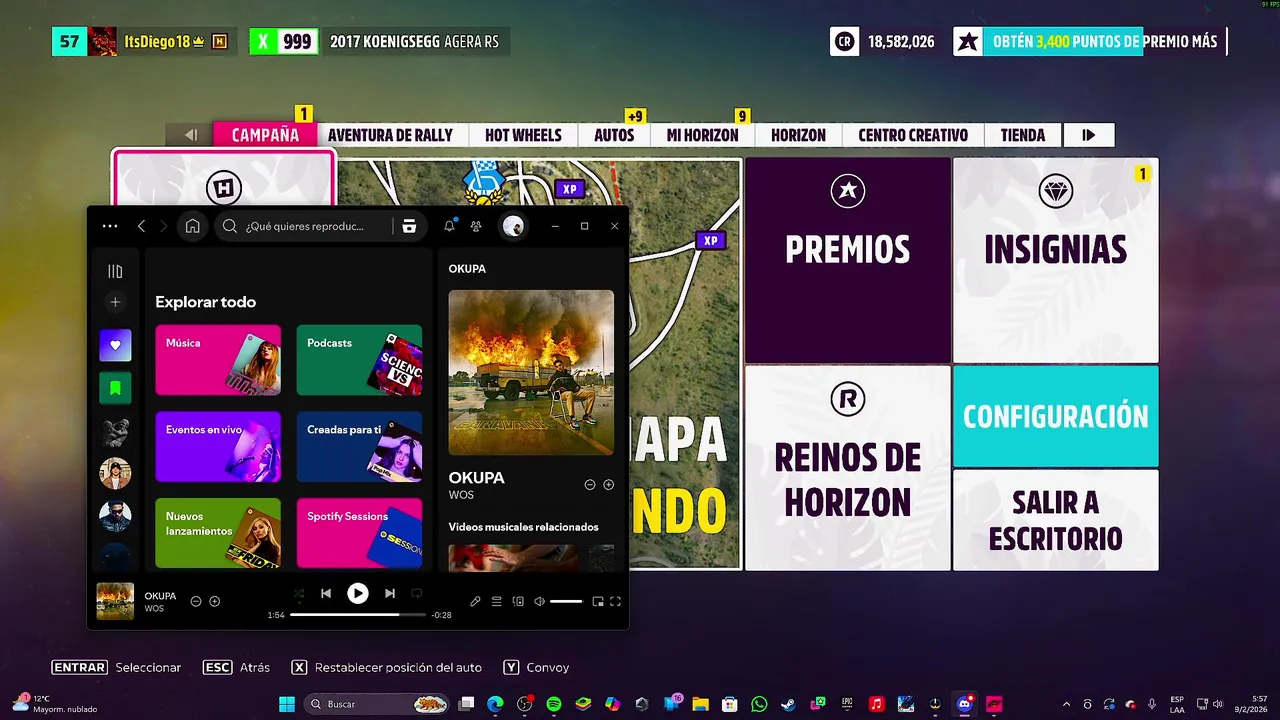Select the CAMPAÑA tab in Forza

click(x=265, y=135)
